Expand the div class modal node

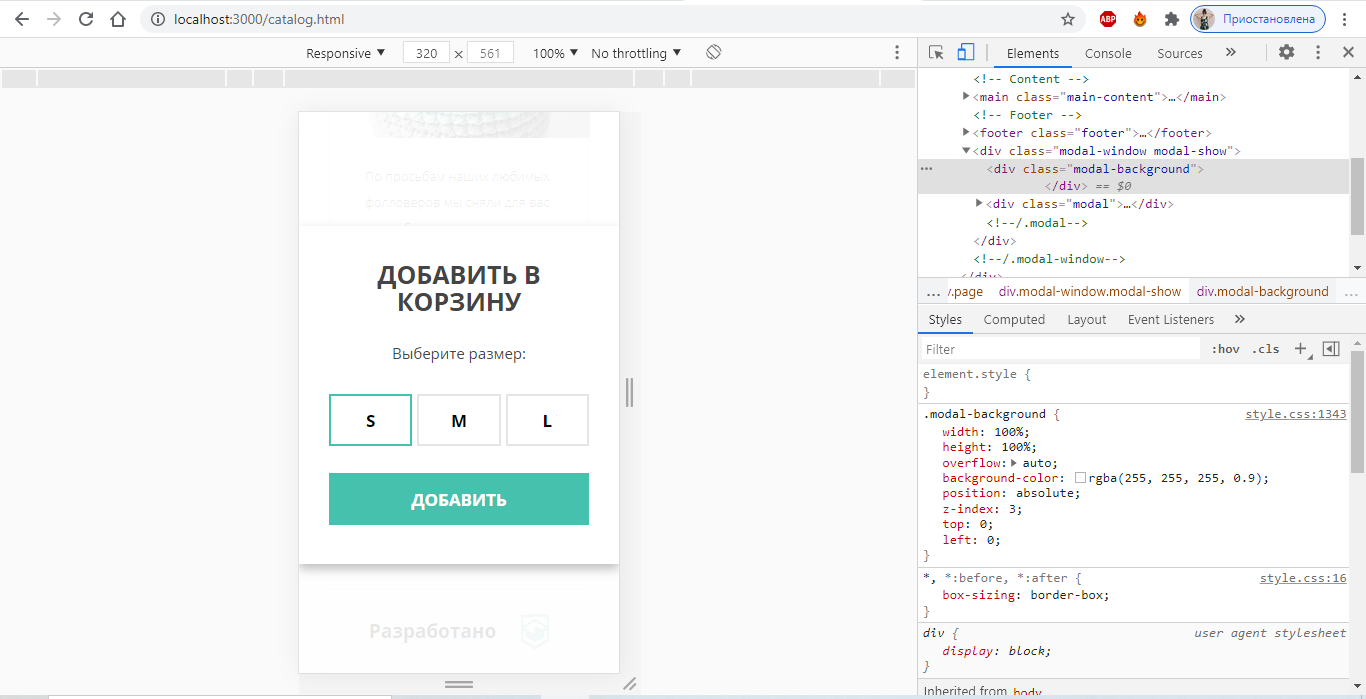click(x=979, y=204)
